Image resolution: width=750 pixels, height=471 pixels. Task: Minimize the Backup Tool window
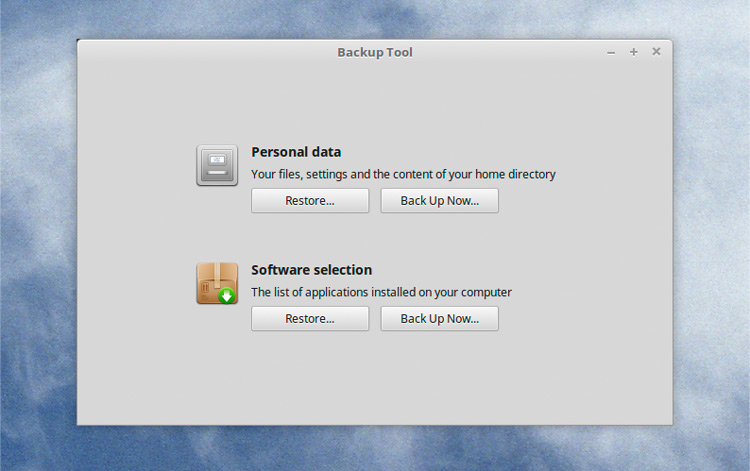(611, 52)
